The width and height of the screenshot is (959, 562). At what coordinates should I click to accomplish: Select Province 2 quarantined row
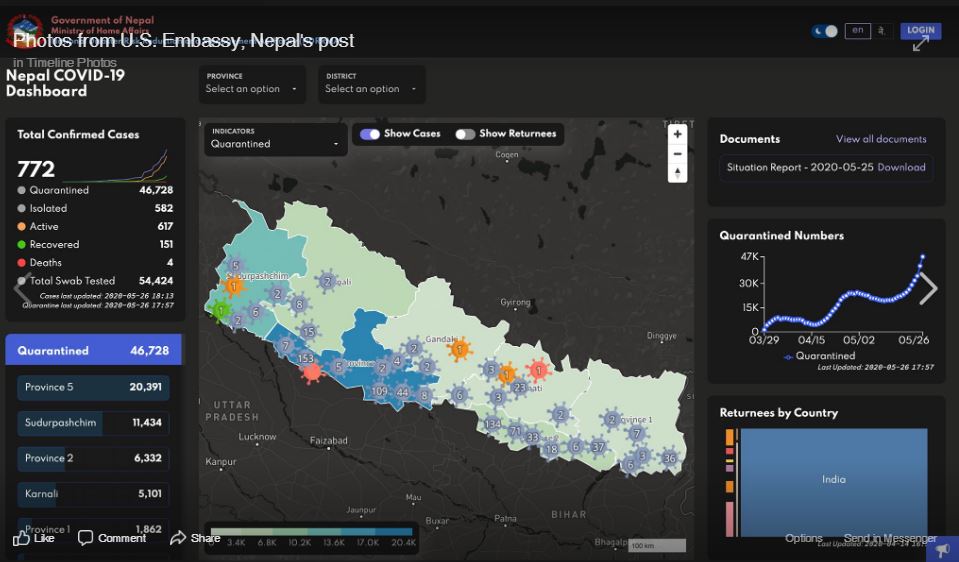(93, 458)
